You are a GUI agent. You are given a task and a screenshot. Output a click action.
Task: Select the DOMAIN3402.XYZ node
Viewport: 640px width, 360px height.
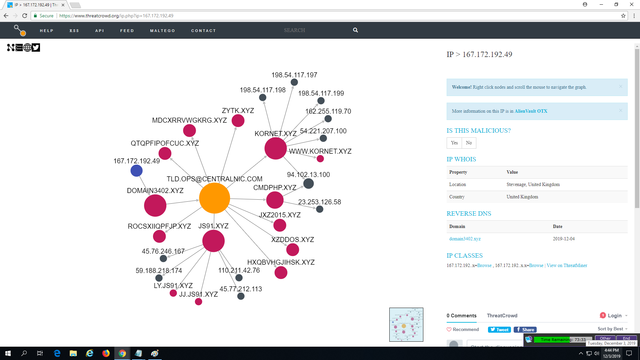click(x=155, y=205)
